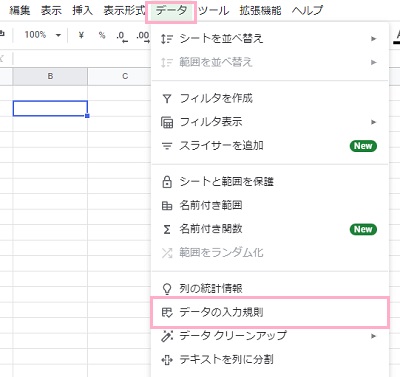
Task: Select データの入力規則 menu entry
Action: (x=270, y=312)
